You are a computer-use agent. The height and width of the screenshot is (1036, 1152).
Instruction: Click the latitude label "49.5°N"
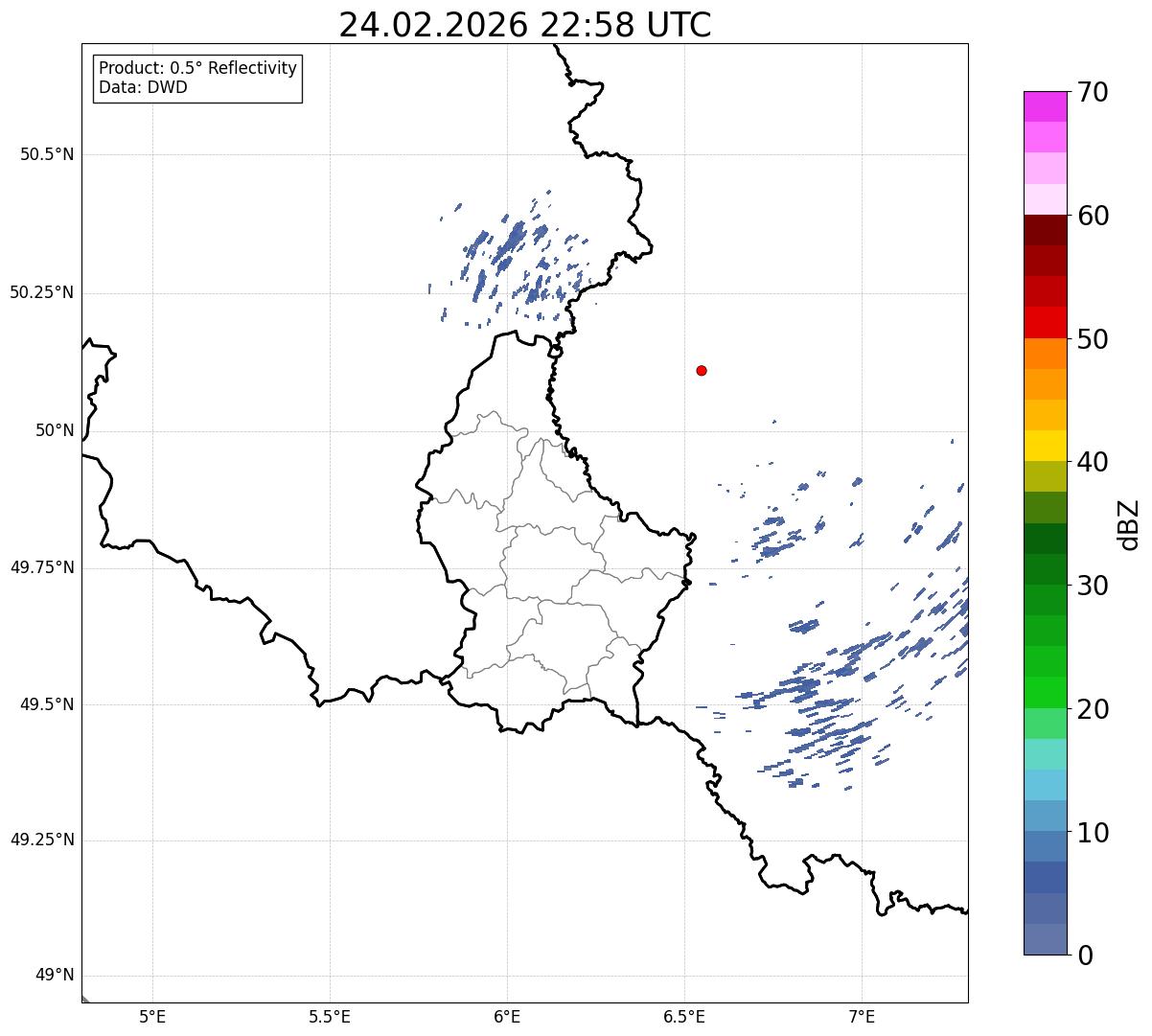[x=47, y=704]
